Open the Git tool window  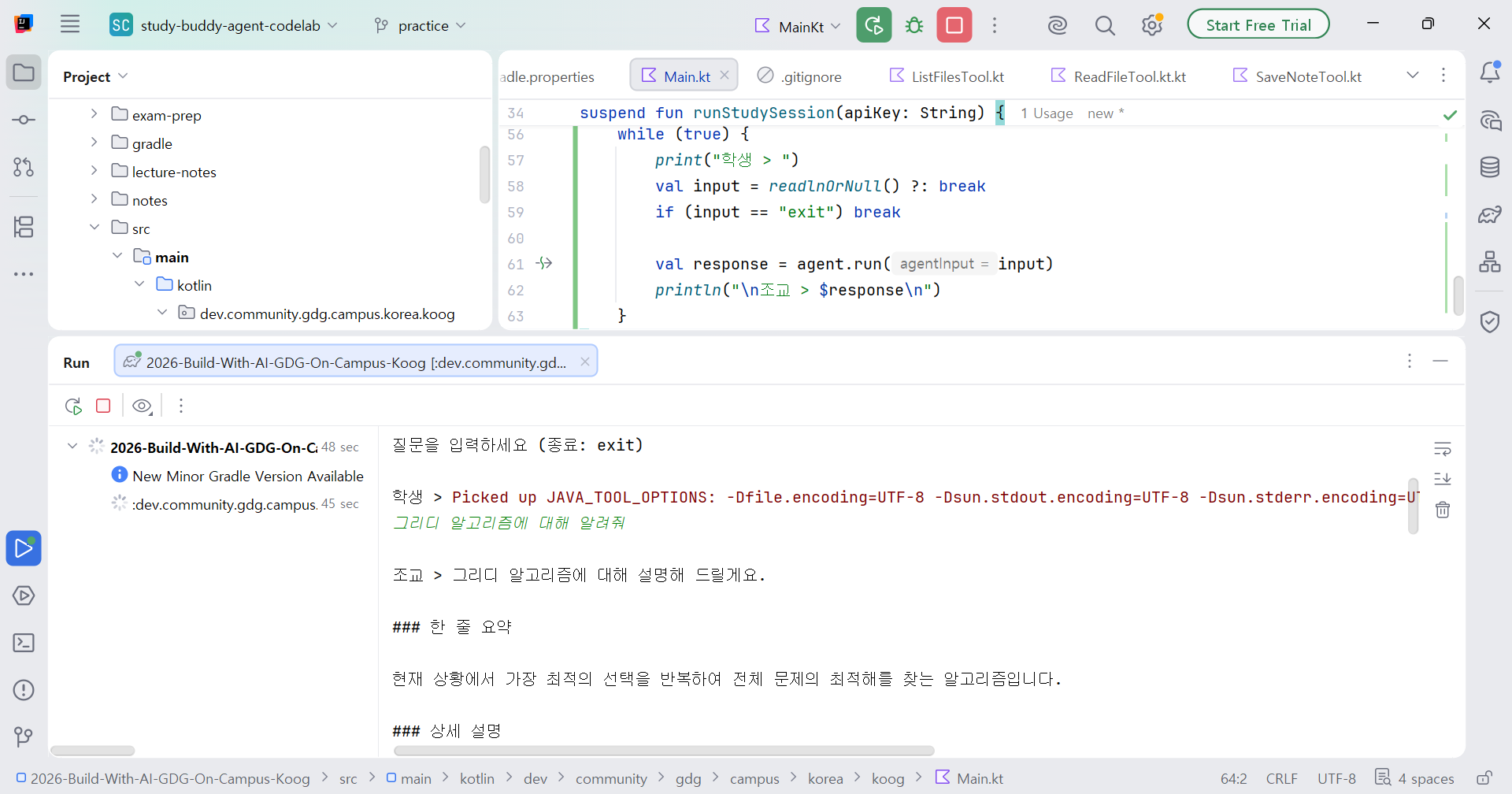click(24, 737)
